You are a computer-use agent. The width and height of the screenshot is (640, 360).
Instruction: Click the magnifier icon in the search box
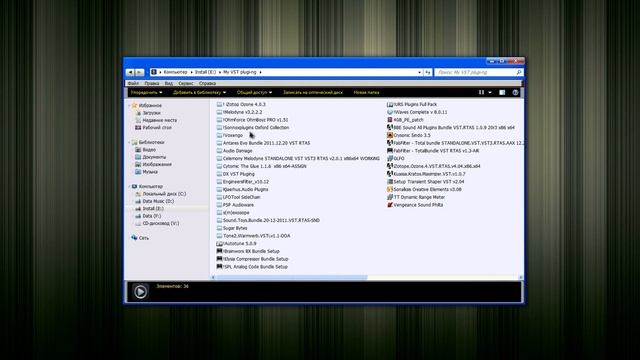[519, 72]
